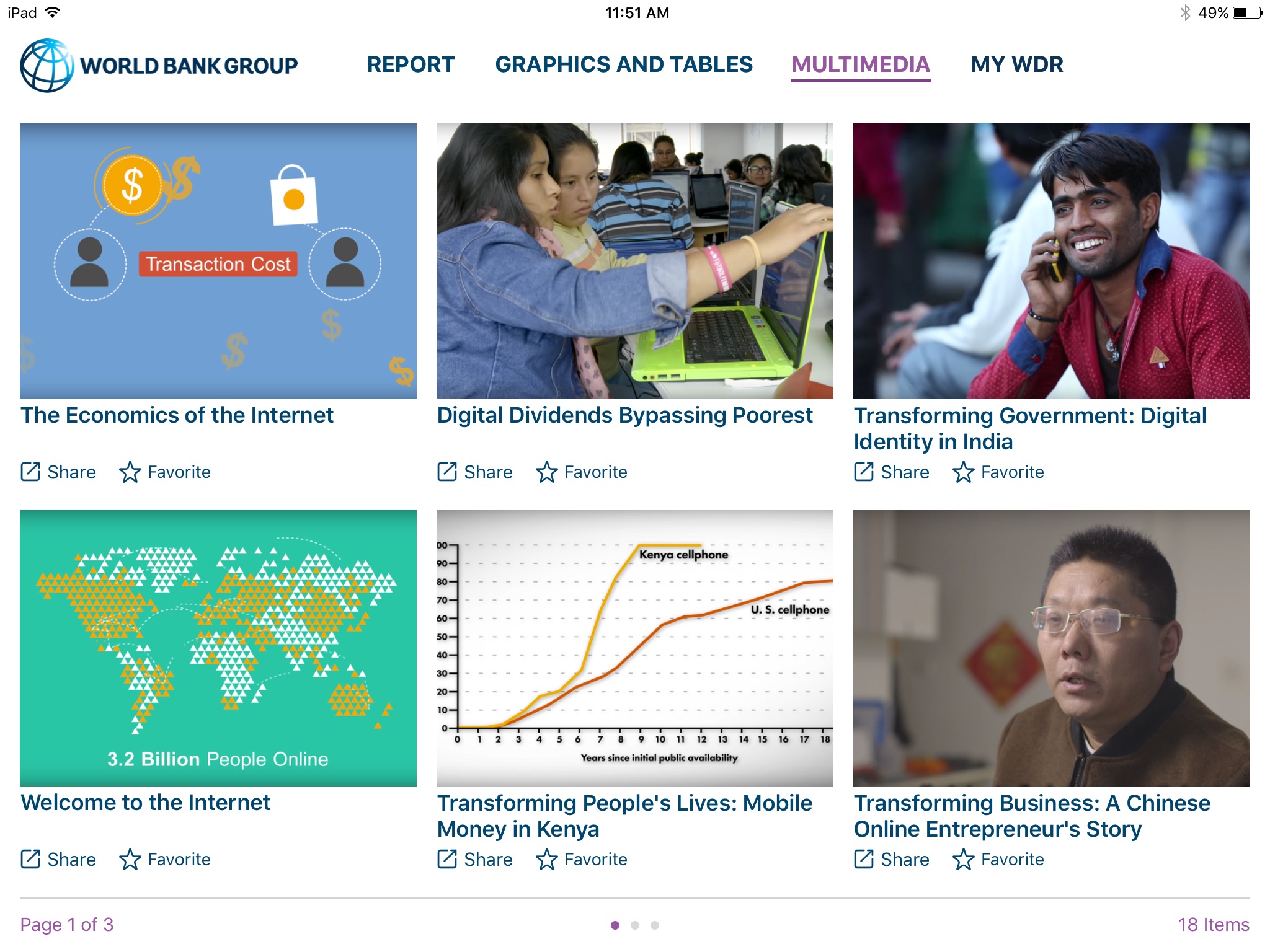1270x952 pixels.
Task: Mark Welcome to the Internet as favorite
Action: pyautogui.click(x=130, y=859)
